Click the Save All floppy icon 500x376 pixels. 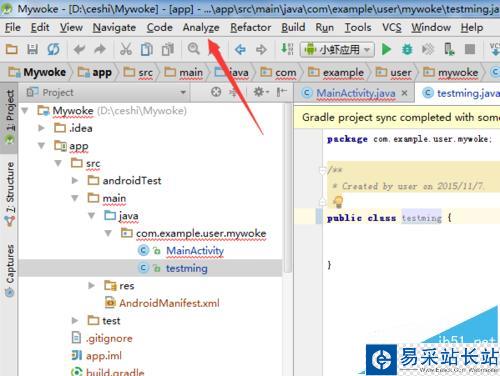tap(32, 49)
